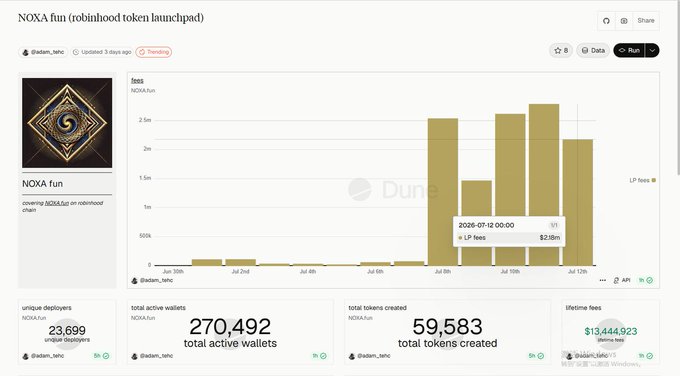Click the dashboard title NOXA fun heading

111,18
